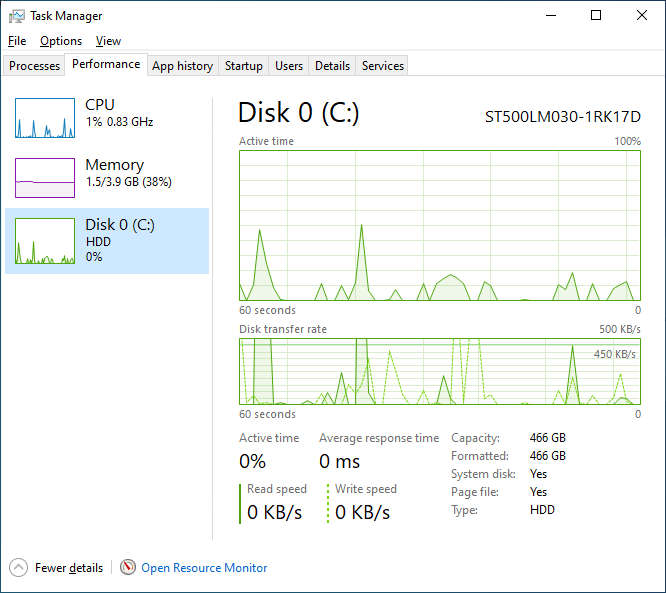Switch to the Processes tab

[x=35, y=66]
